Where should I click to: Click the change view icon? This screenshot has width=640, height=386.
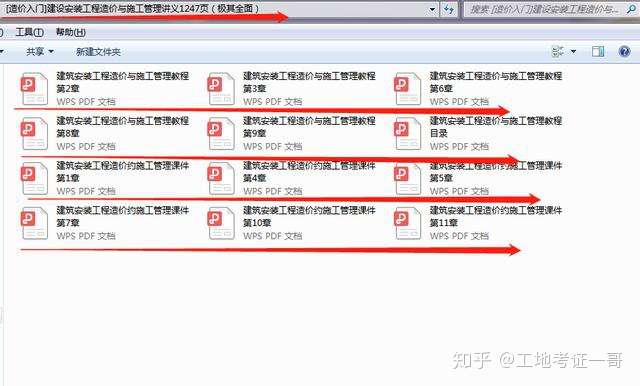tap(558, 51)
